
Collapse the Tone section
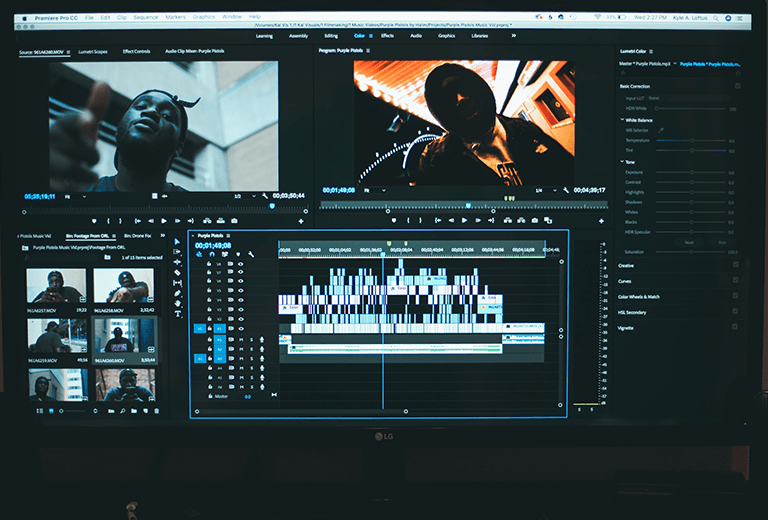point(622,161)
